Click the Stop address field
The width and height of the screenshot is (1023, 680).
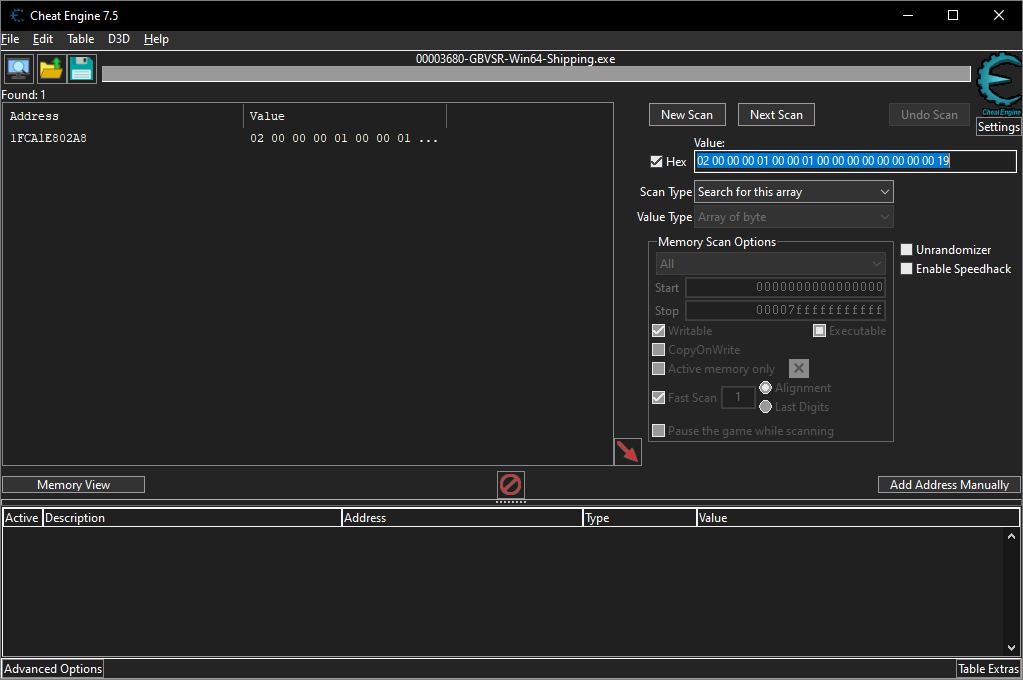[786, 310]
